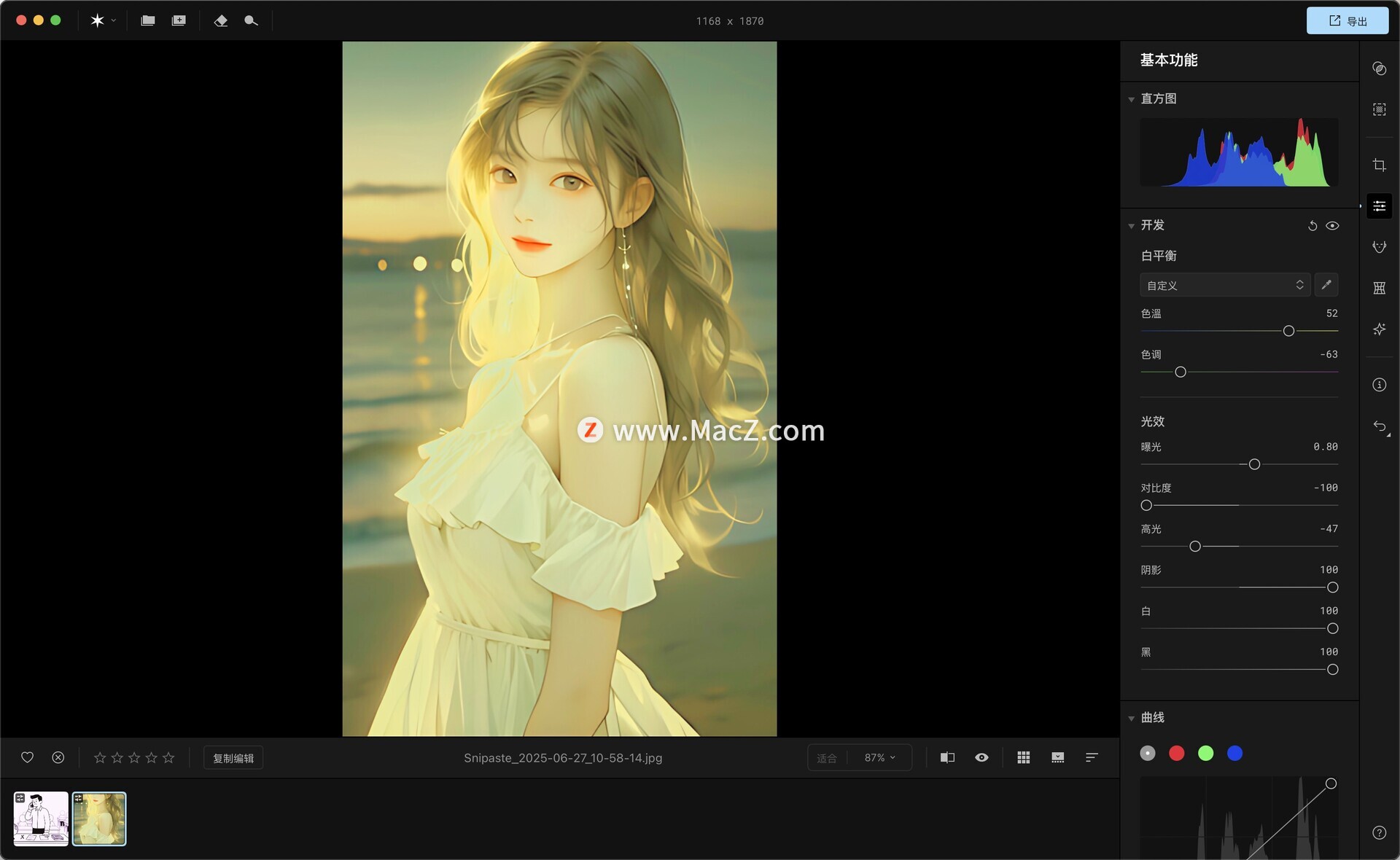Select the cartoon sketch thumbnail in filmstrip

tap(41, 818)
